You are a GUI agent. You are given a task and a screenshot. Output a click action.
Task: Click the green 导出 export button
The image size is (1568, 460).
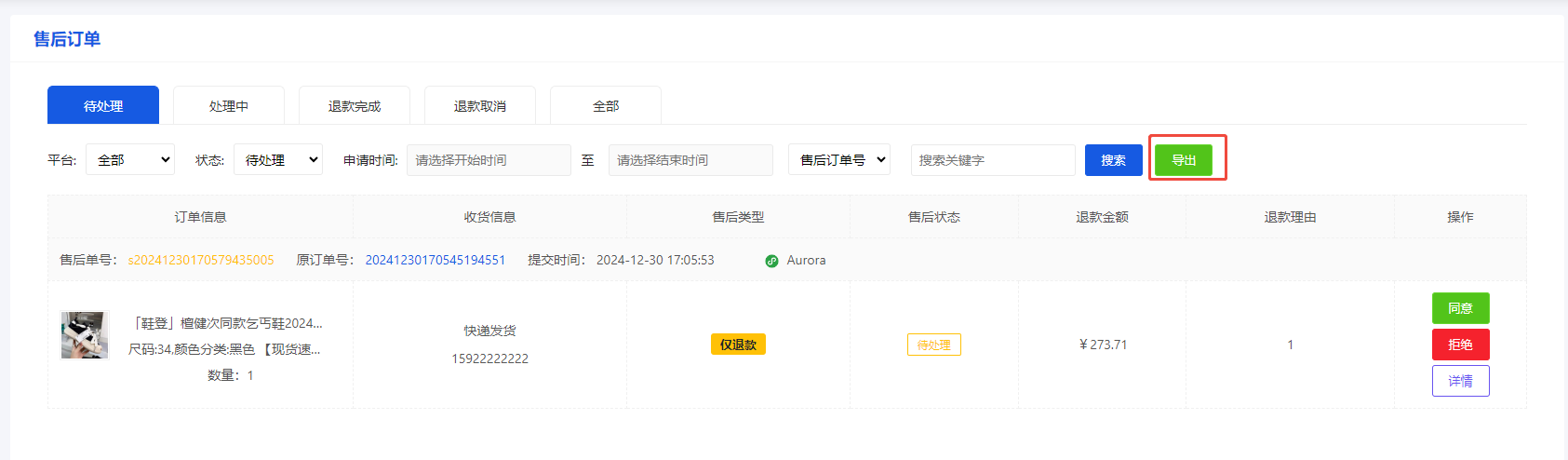tap(1184, 160)
